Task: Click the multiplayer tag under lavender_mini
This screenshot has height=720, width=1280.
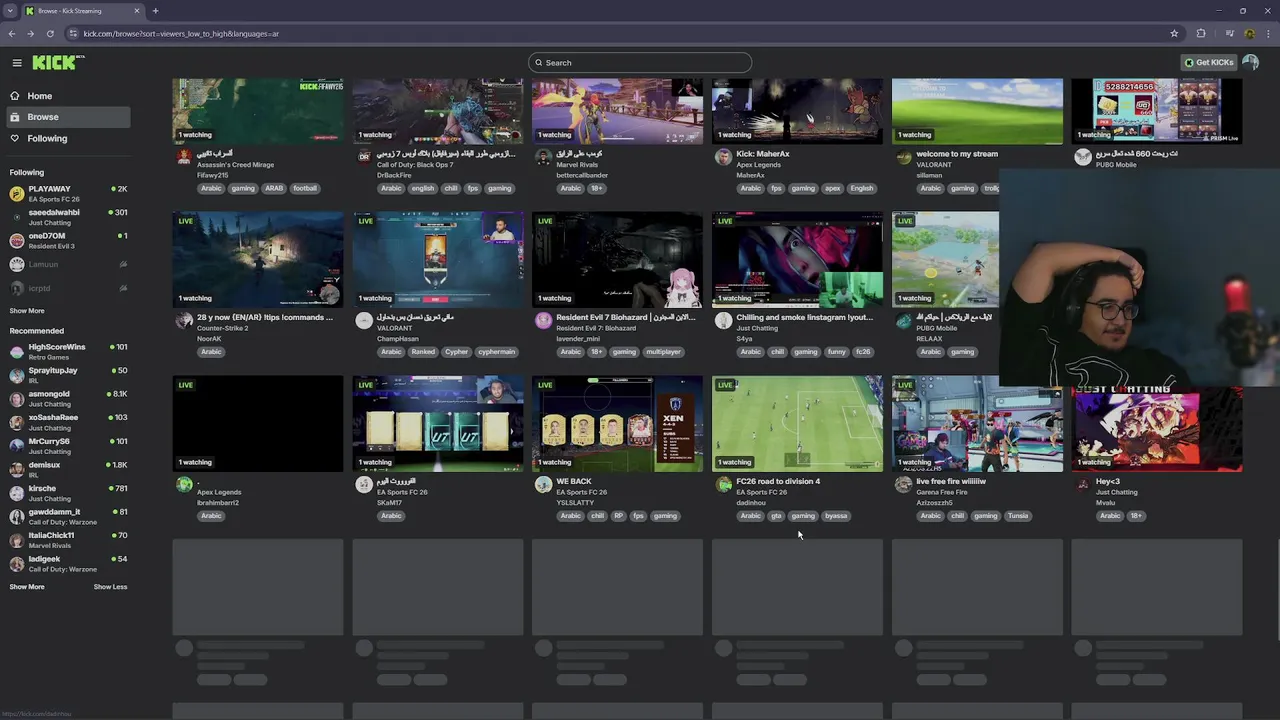Action: [x=663, y=352]
